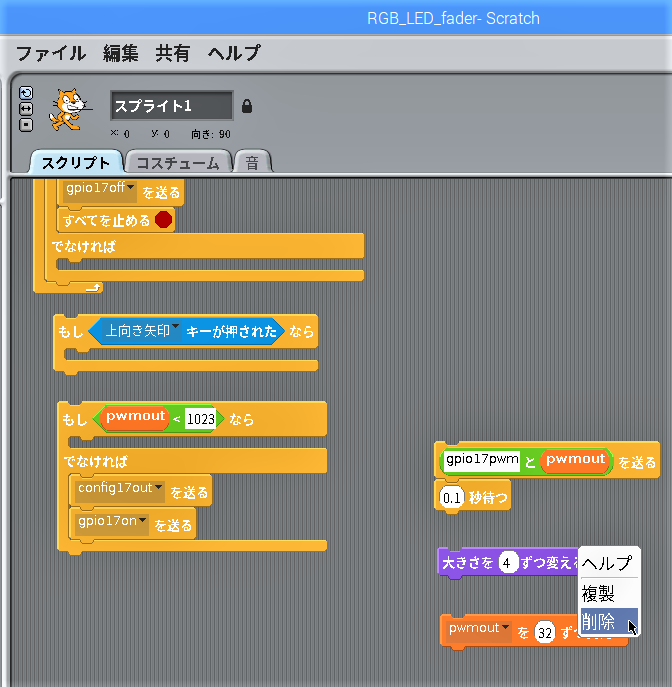Open the ファイル menu
672x687 pixels.
click(x=51, y=54)
